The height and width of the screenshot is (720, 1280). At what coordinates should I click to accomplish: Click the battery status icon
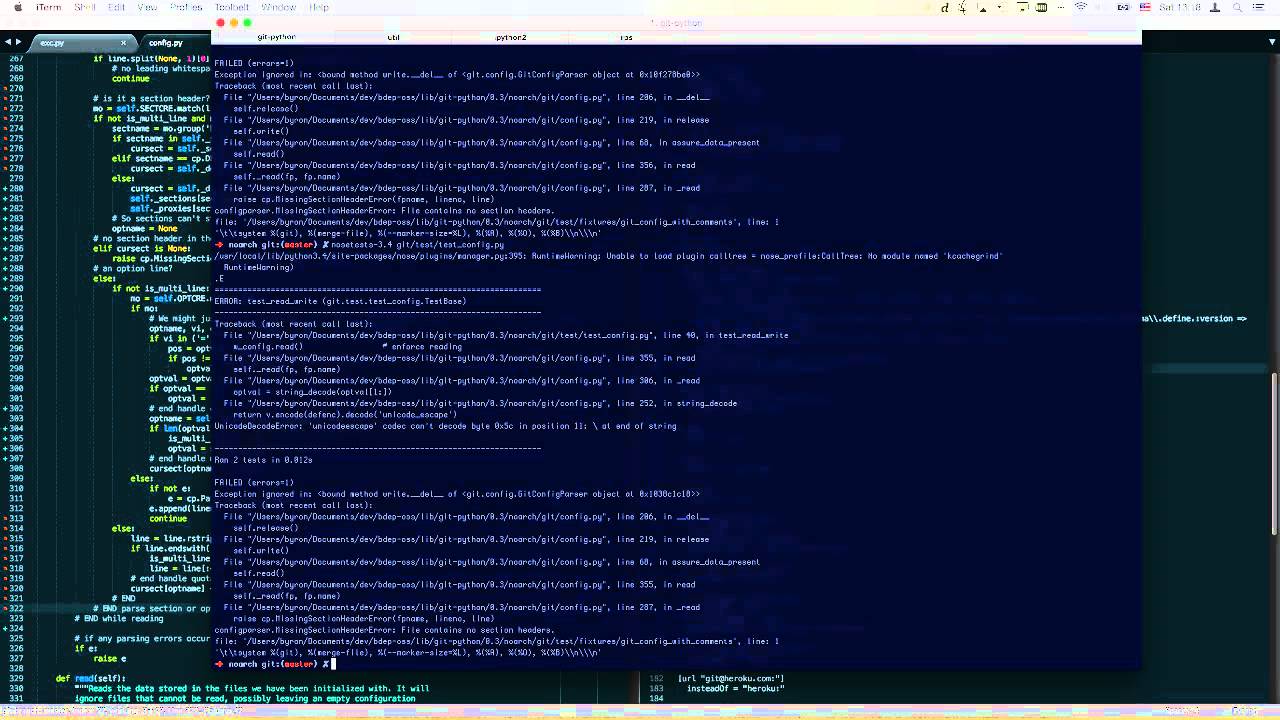[1123, 7]
